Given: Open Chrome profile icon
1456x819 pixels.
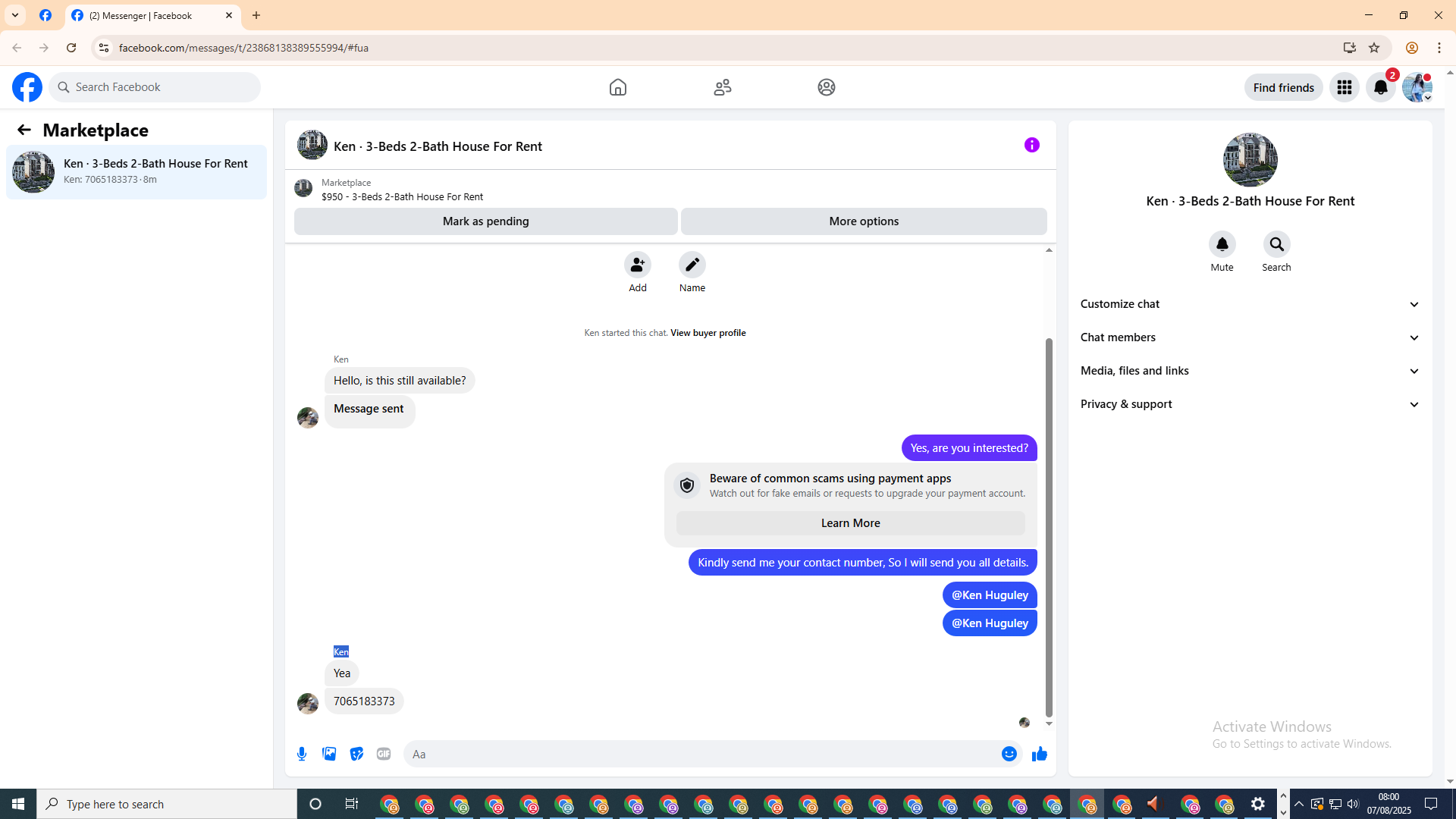Looking at the screenshot, I should click(1412, 48).
